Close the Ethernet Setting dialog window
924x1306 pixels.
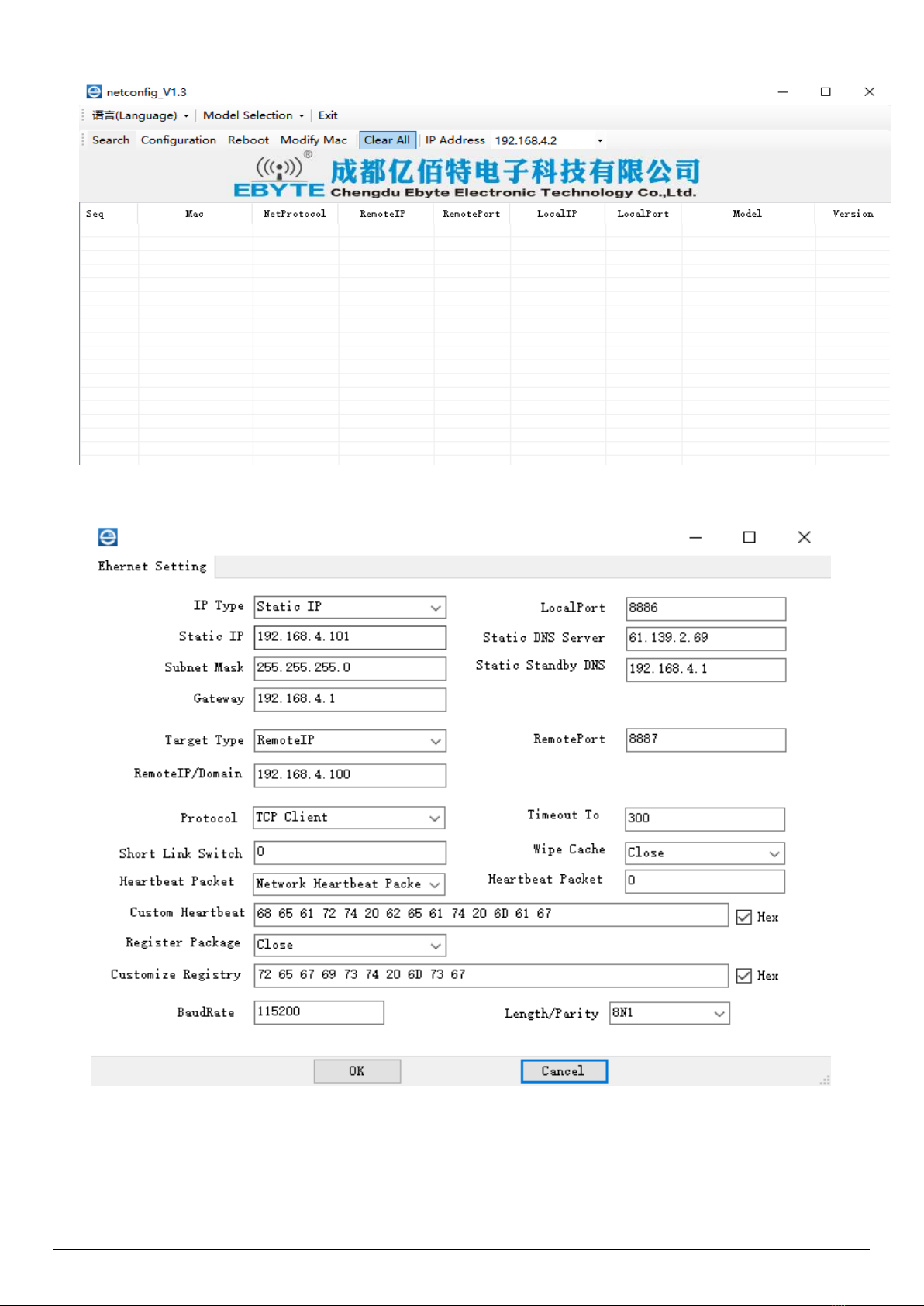click(x=804, y=537)
